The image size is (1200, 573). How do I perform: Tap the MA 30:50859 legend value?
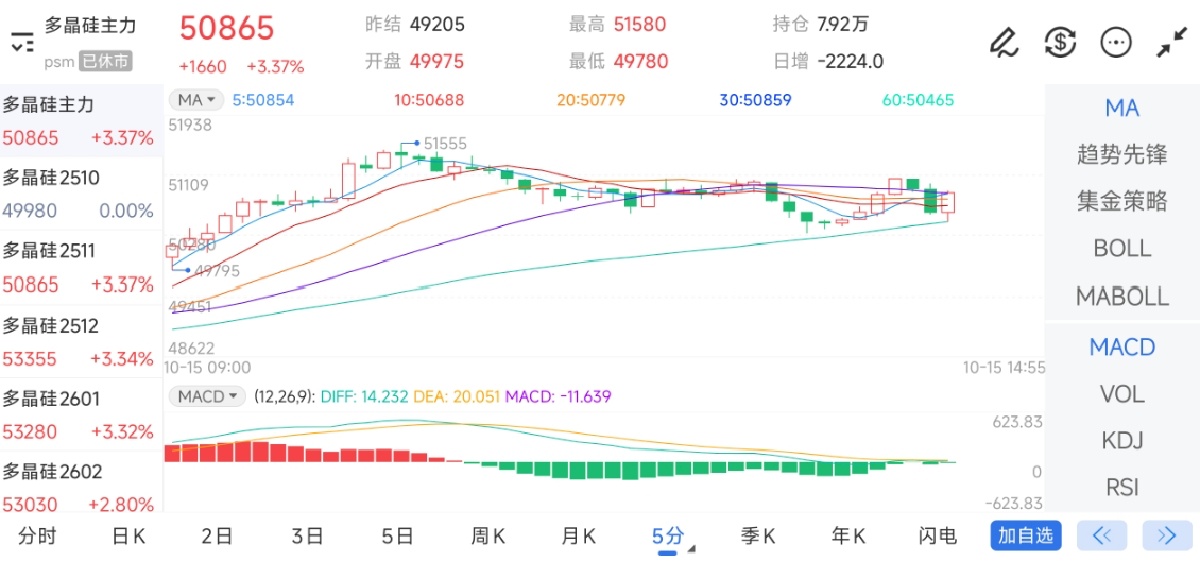pyautogui.click(x=756, y=100)
